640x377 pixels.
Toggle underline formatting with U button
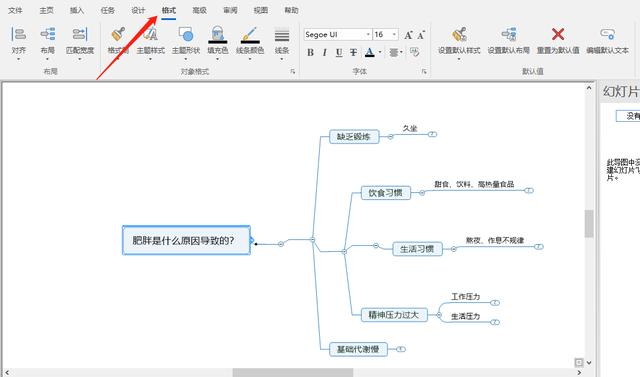click(x=339, y=52)
